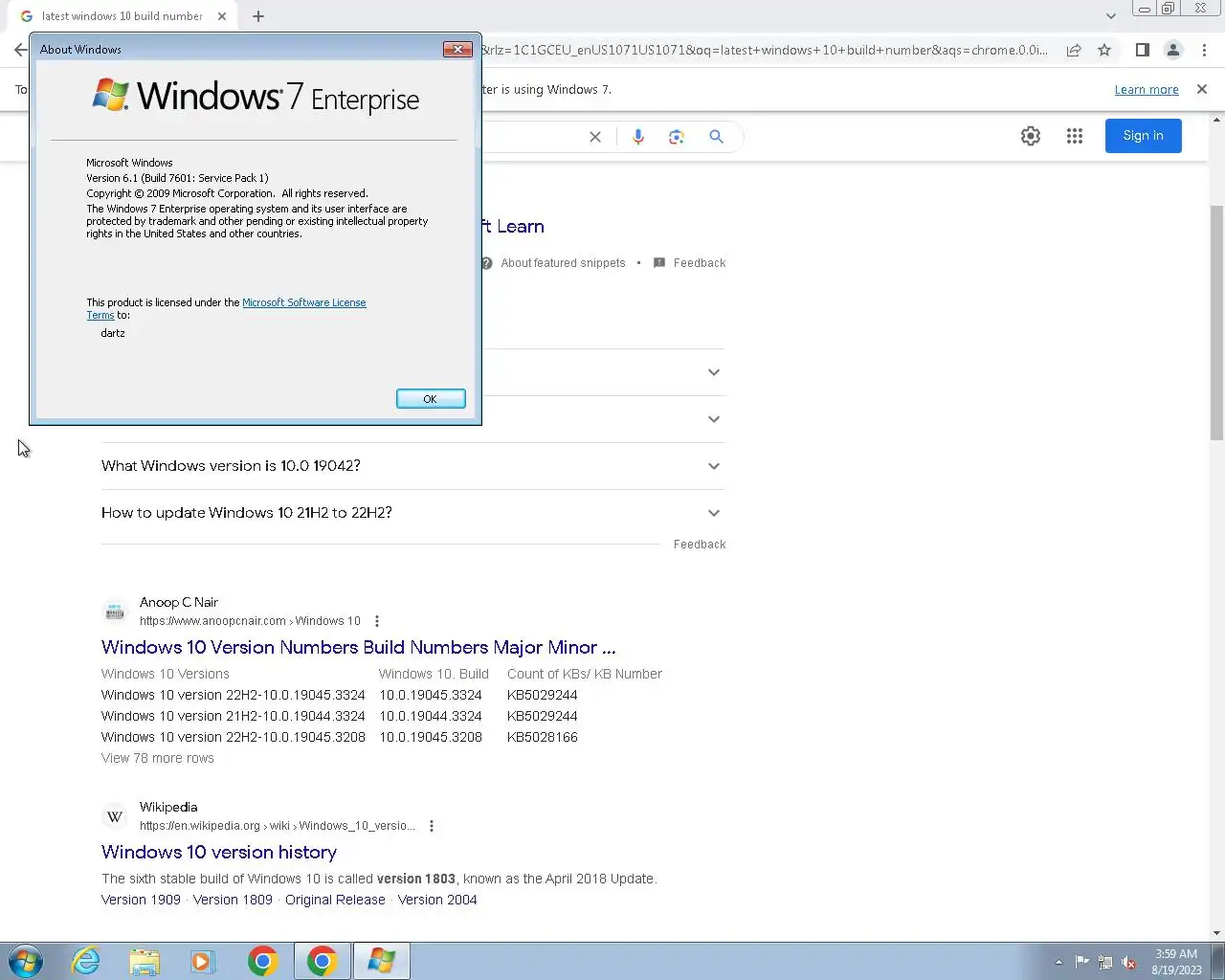This screenshot has height=980, width=1225.
Task: Dismiss the Windows 7 notification bar
Action: (x=1202, y=89)
